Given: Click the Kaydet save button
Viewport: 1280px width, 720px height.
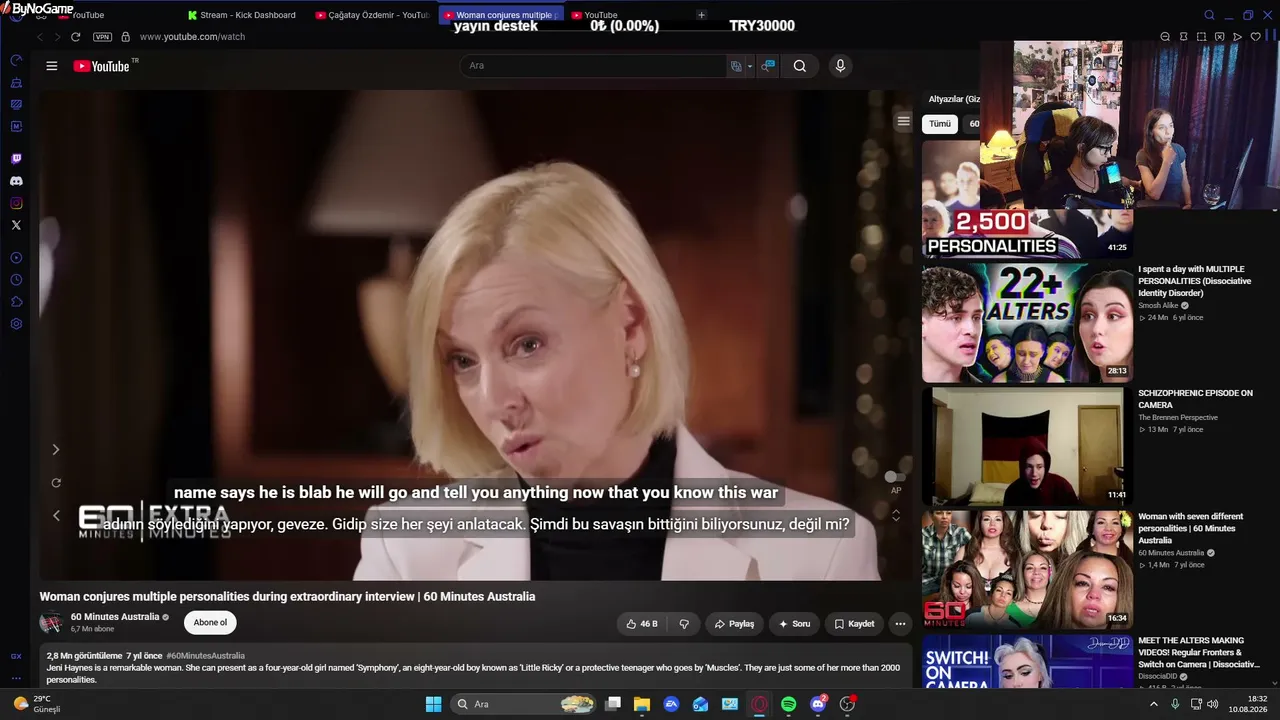Looking at the screenshot, I should coord(854,624).
